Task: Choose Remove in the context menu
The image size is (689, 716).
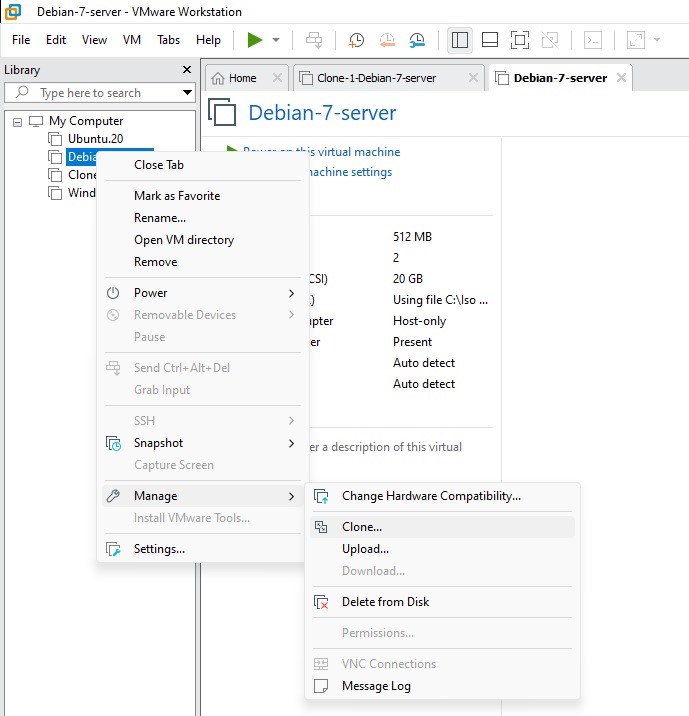Action: click(x=156, y=262)
